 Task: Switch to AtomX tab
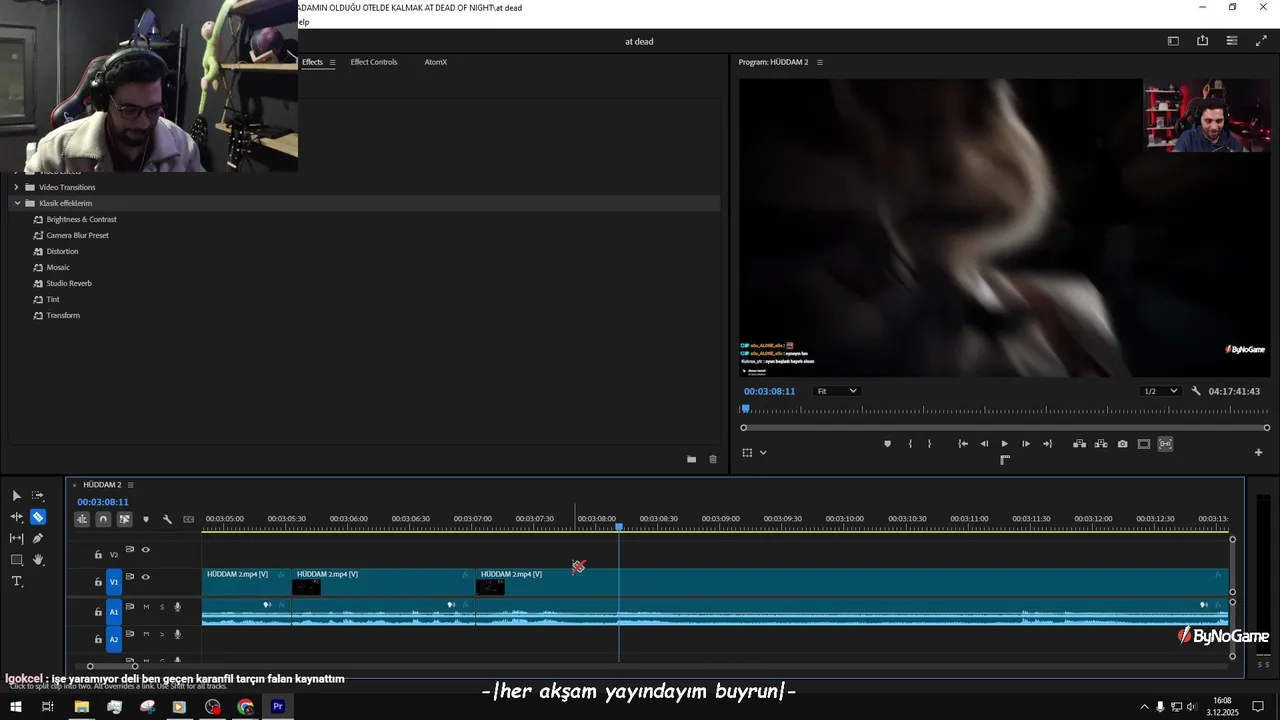pos(435,62)
